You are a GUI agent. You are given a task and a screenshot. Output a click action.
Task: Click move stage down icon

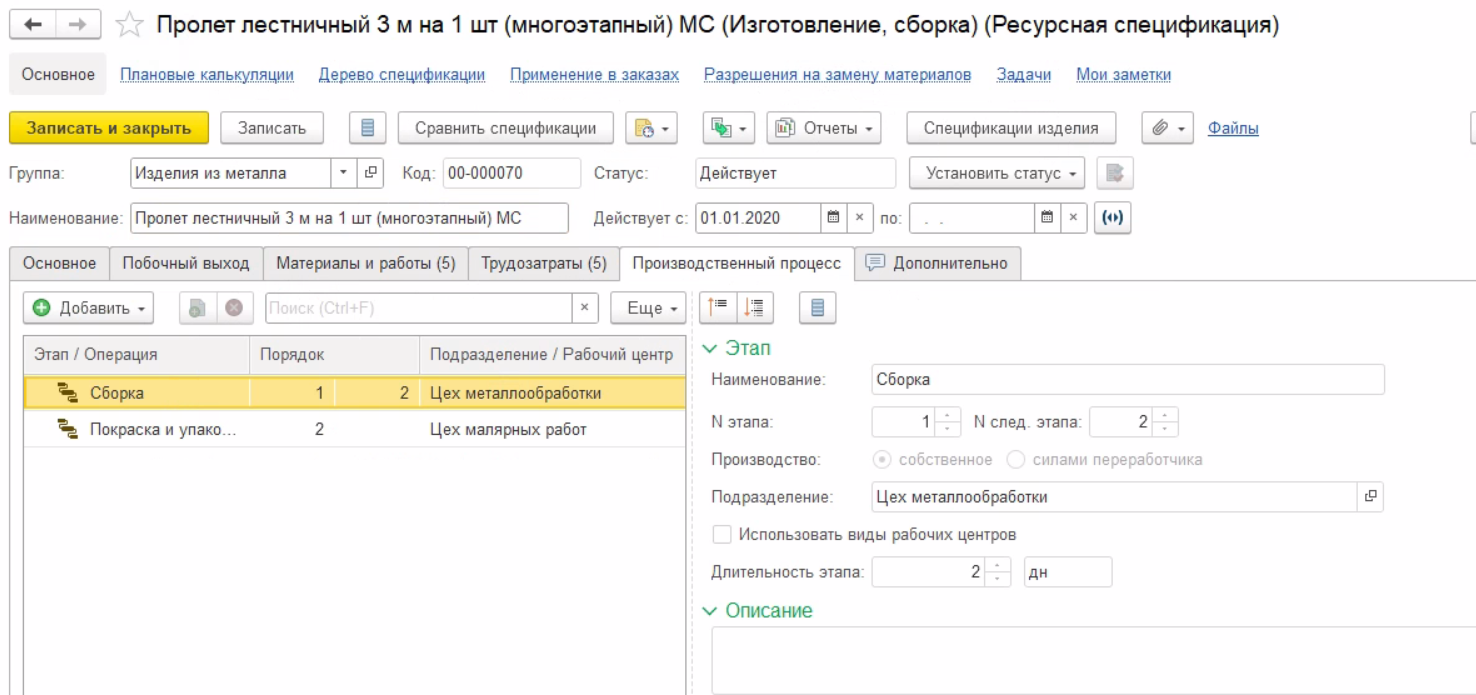click(x=755, y=308)
